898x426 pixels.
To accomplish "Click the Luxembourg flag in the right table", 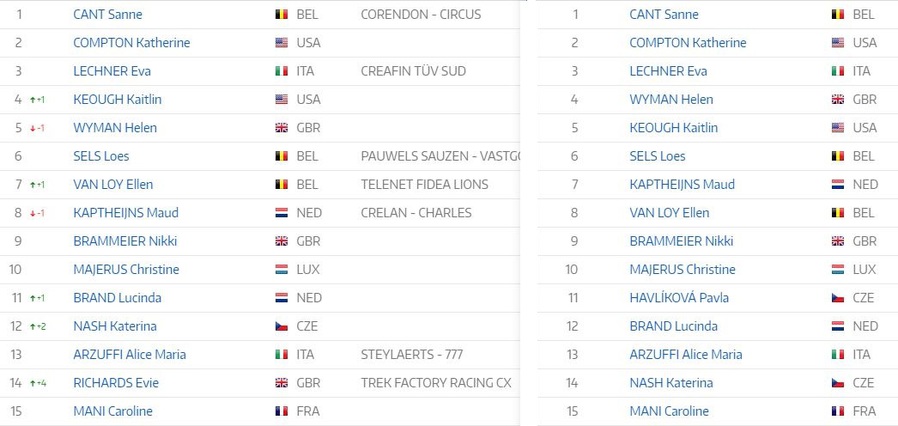I will [838, 270].
